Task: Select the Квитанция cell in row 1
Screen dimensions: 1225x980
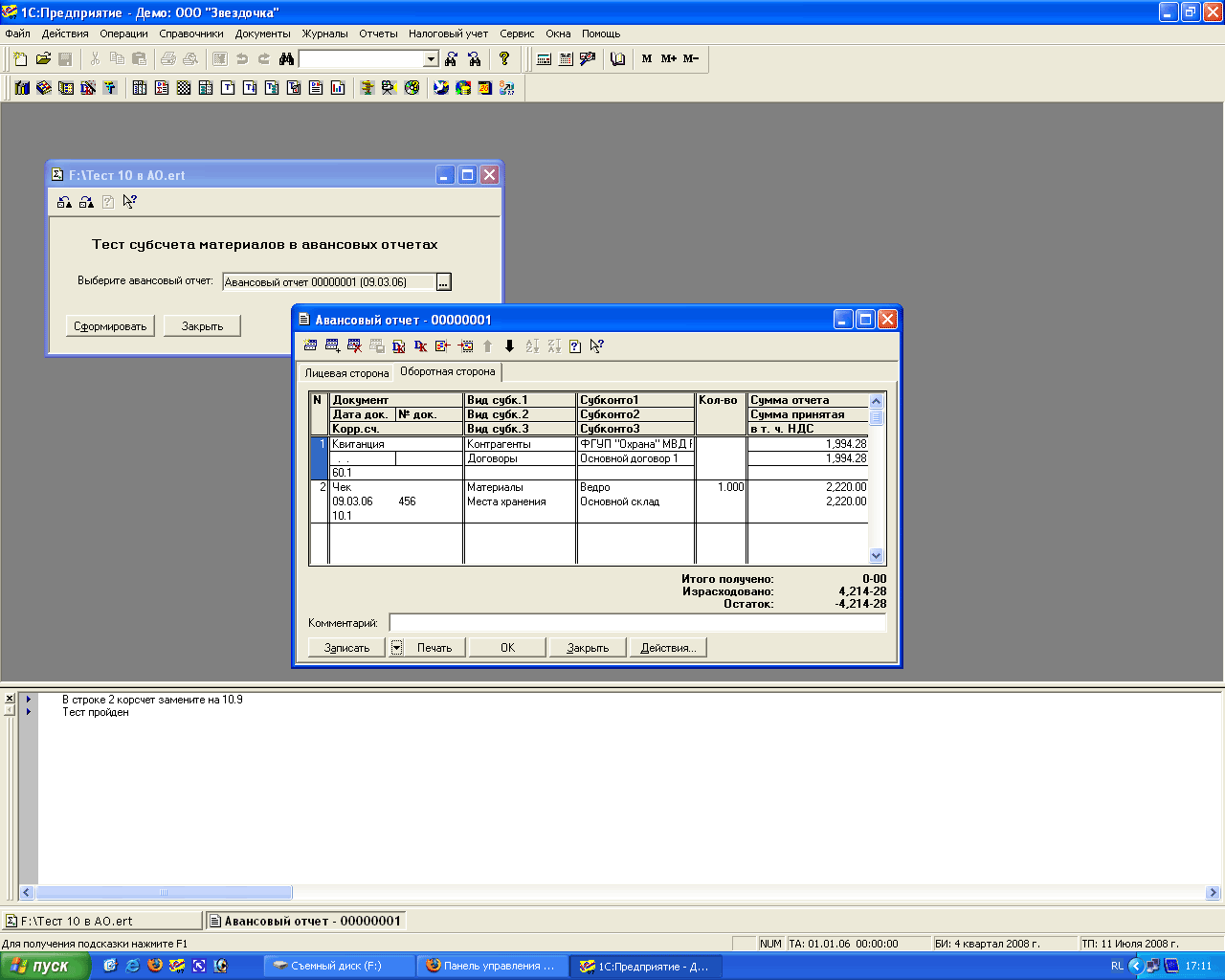Action: tap(396, 444)
